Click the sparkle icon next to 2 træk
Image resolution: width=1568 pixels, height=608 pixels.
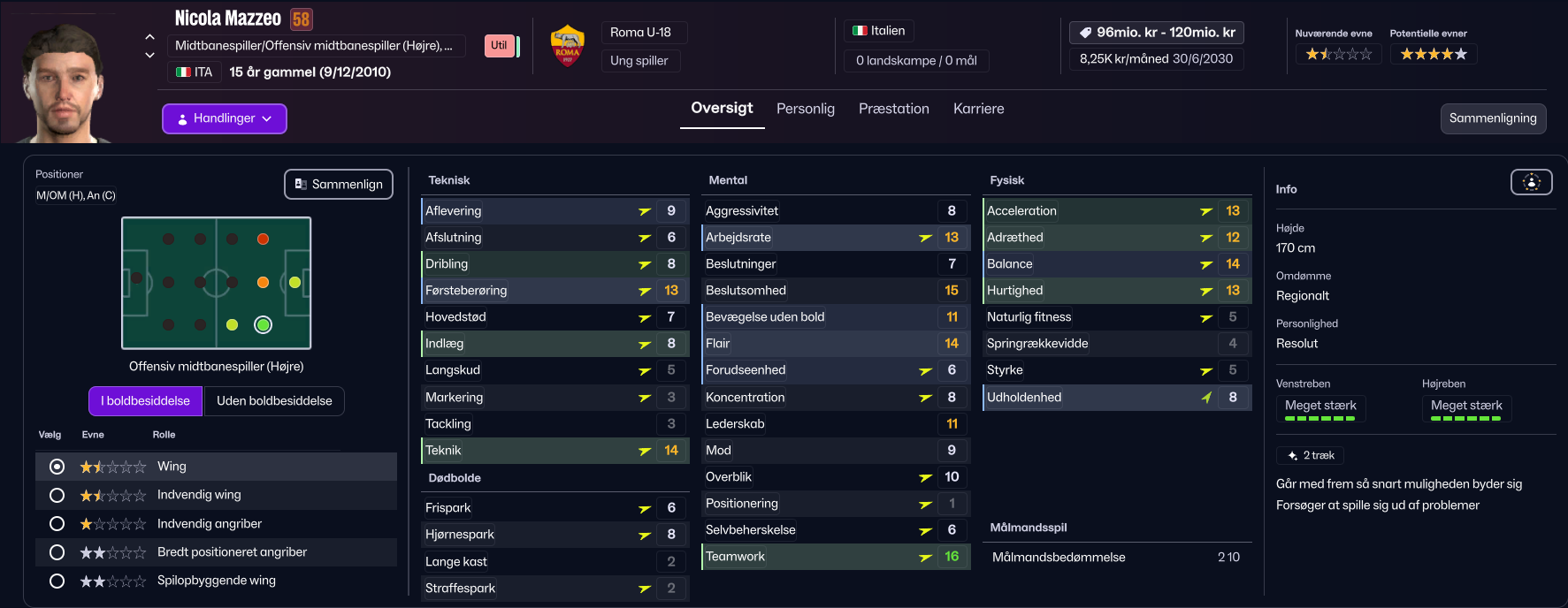(1292, 456)
